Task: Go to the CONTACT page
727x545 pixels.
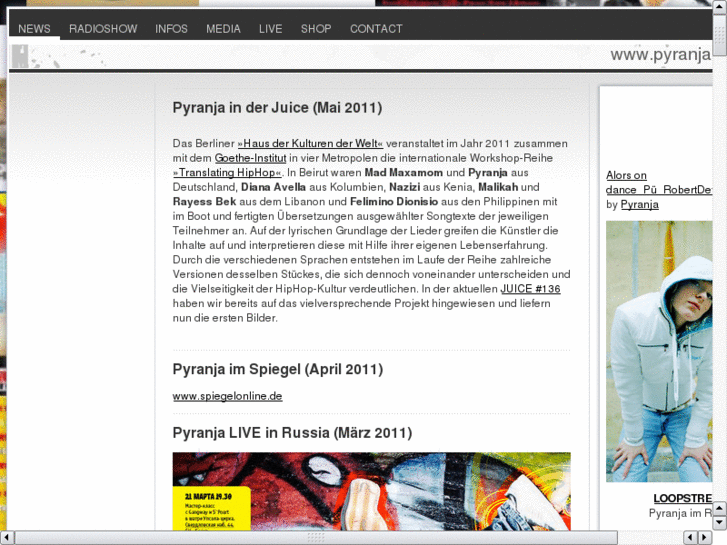Action: coord(376,29)
